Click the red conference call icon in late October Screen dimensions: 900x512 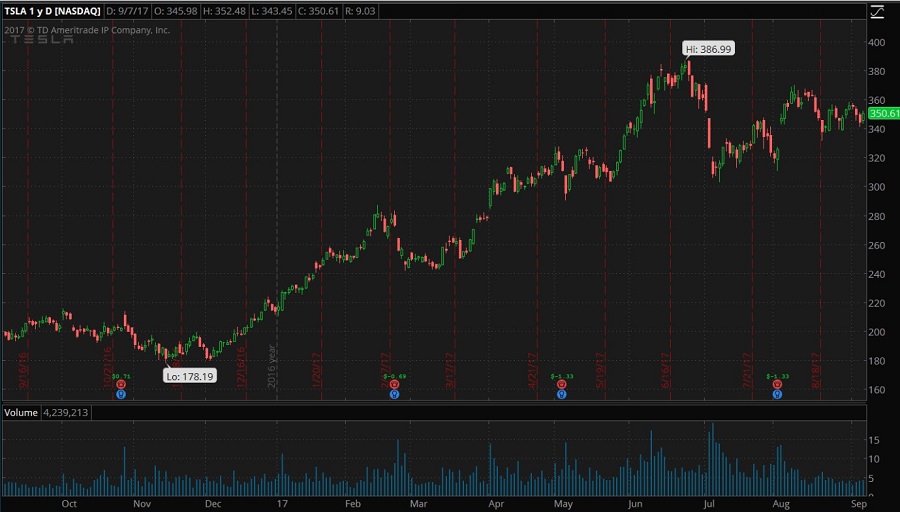(121, 384)
